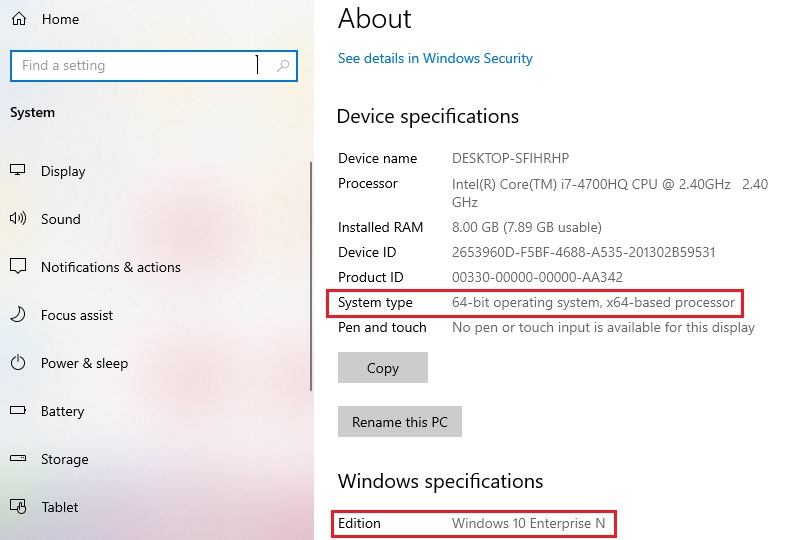
Task: Click the Rename this PC button
Action: (x=399, y=422)
